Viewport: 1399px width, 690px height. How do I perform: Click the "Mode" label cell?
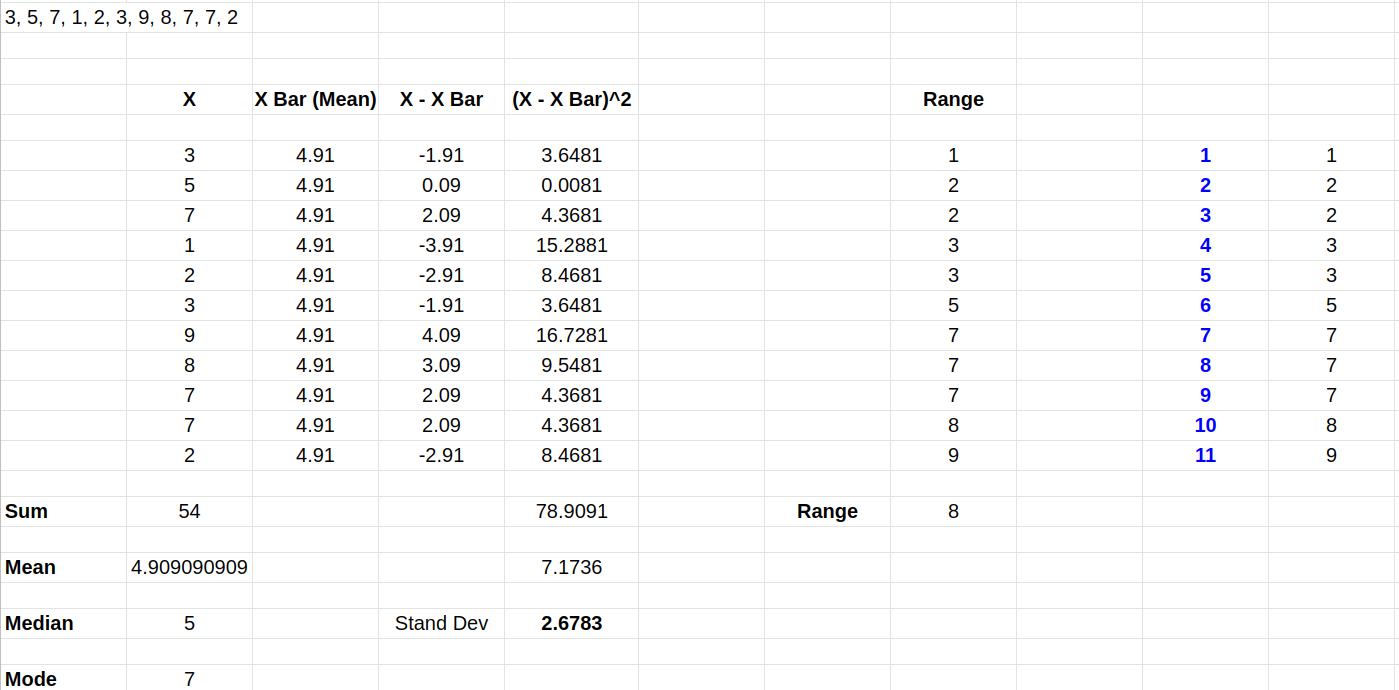pos(31,679)
